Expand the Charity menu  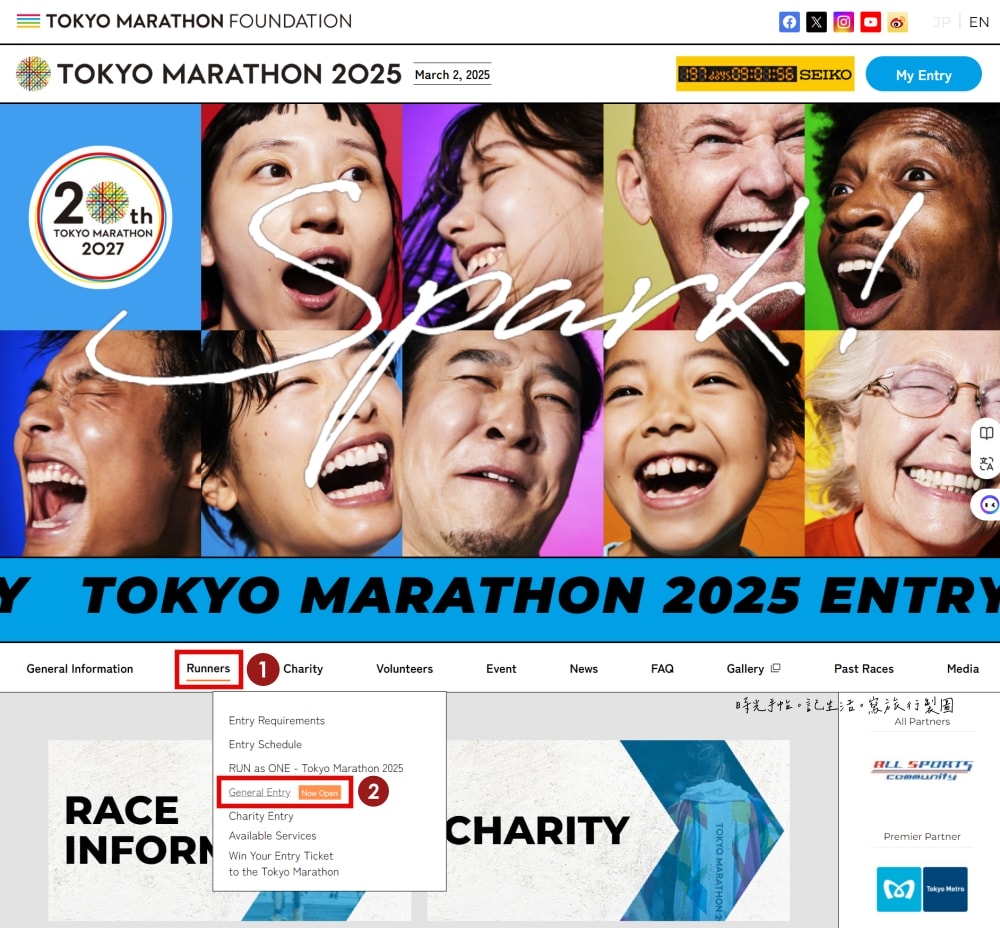click(x=303, y=669)
